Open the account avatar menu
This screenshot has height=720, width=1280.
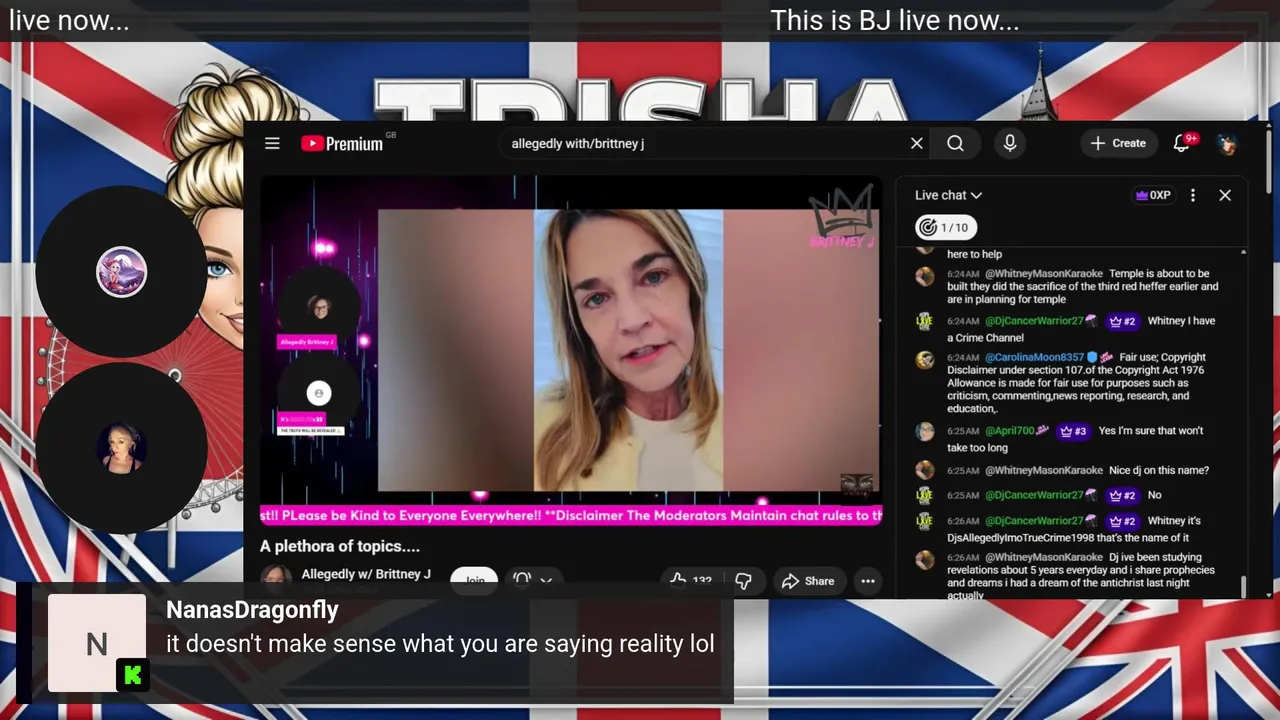(x=1227, y=143)
